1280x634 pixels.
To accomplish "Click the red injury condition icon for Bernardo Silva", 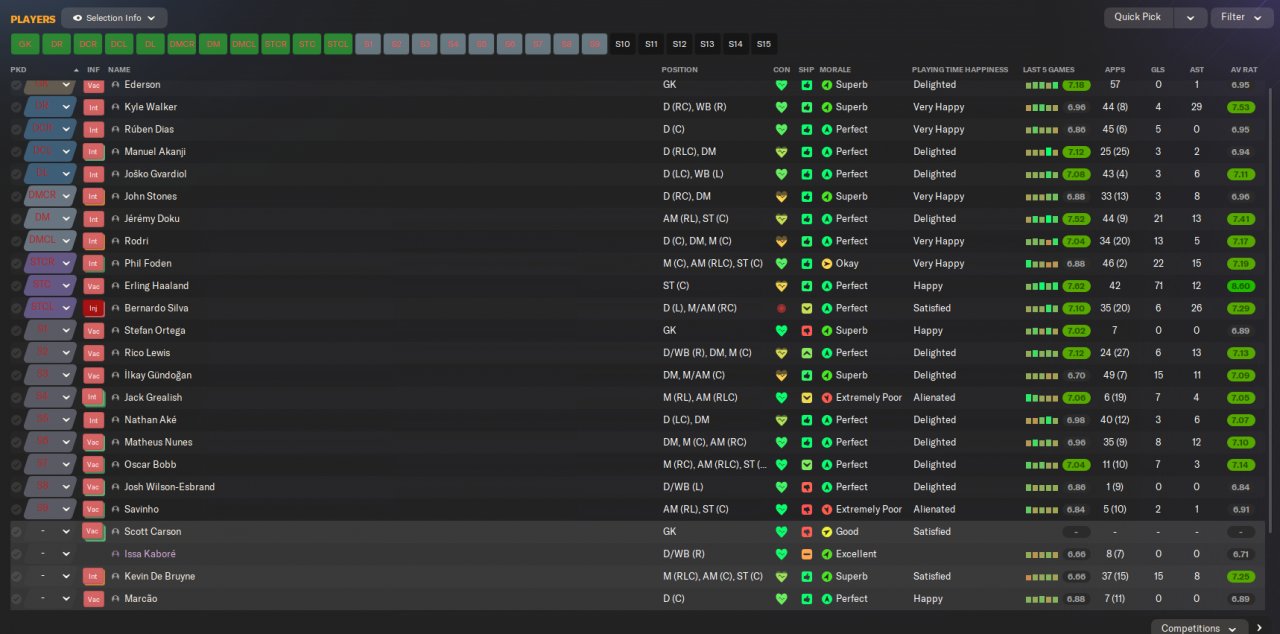I will 781,308.
